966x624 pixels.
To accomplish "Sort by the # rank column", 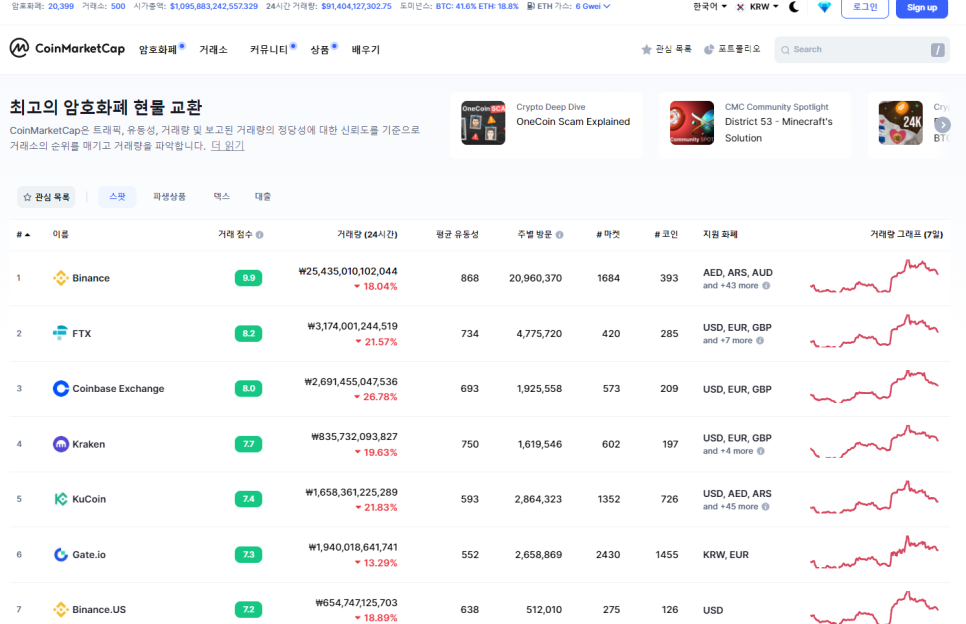I will point(23,234).
